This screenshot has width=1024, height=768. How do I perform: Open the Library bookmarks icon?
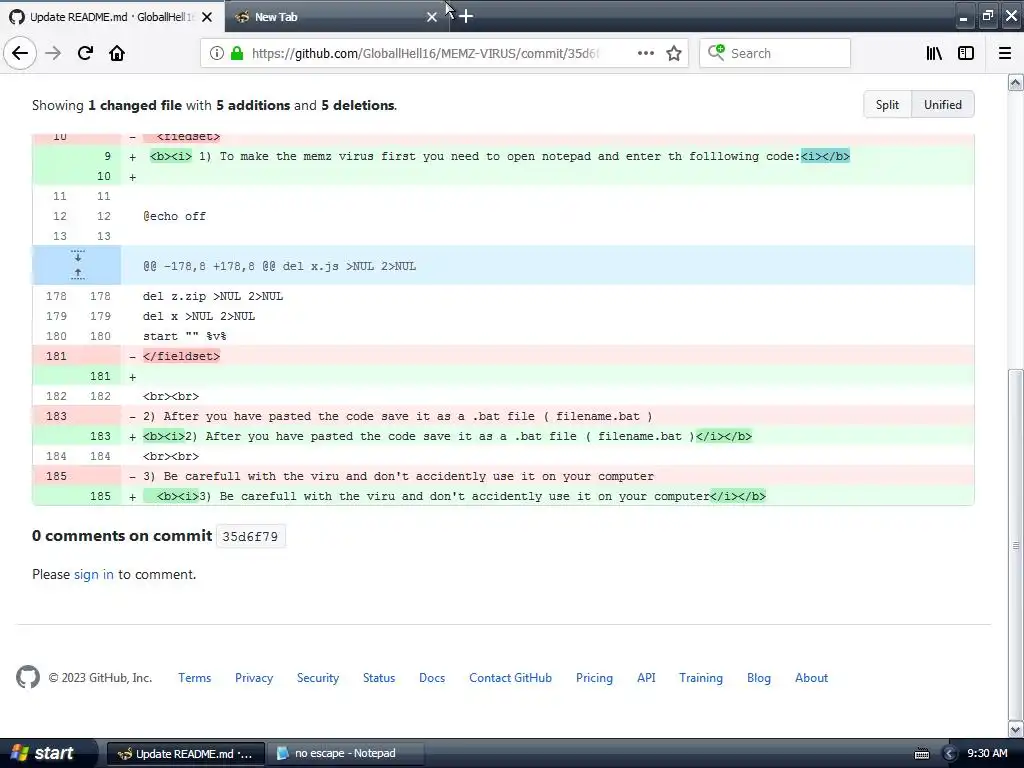[x=934, y=53]
